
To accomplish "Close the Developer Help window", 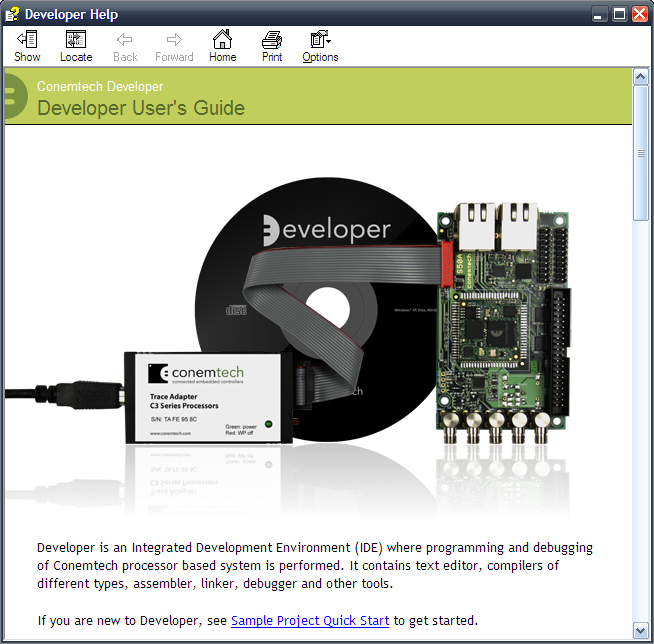I will [639, 14].
